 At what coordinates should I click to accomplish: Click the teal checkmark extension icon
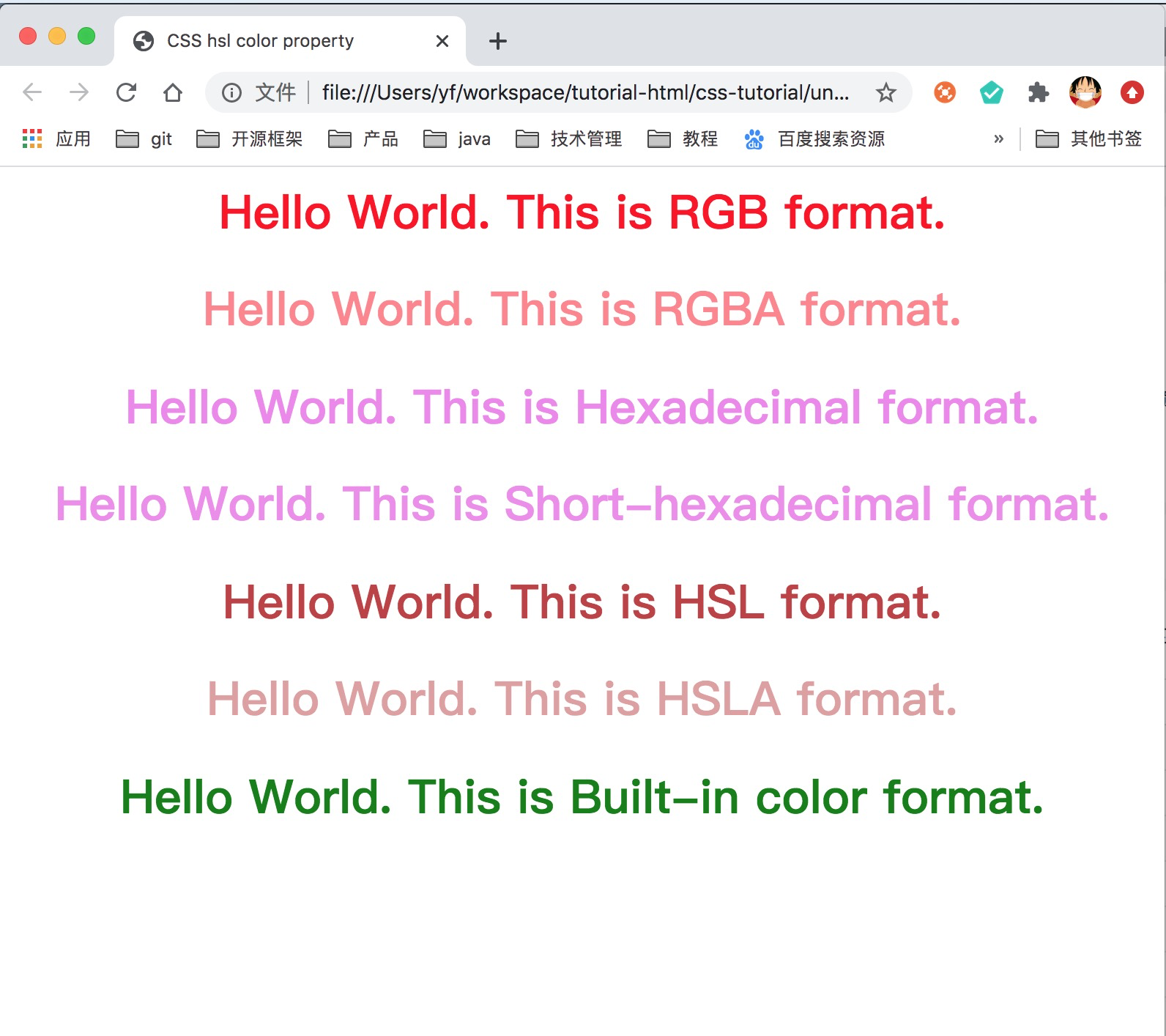991,92
